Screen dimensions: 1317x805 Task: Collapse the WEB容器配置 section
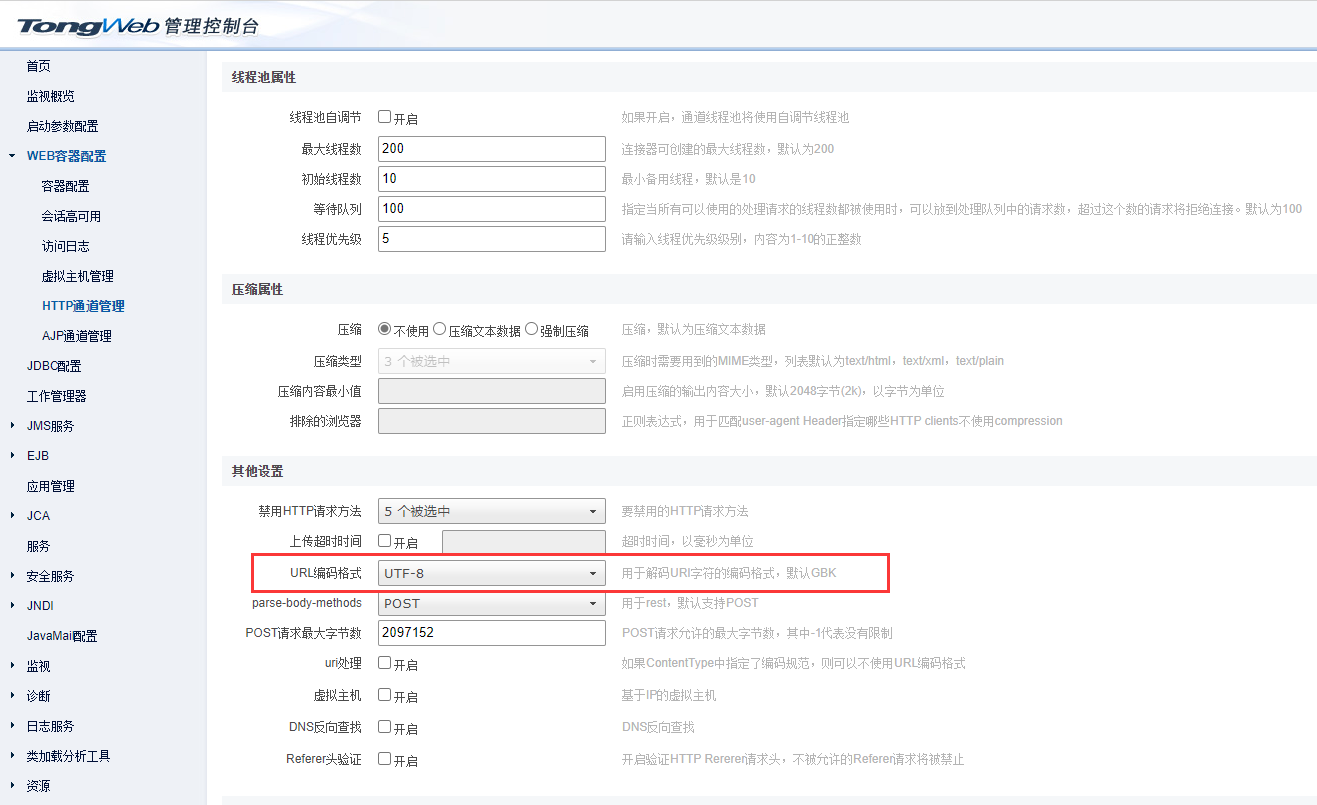65,155
